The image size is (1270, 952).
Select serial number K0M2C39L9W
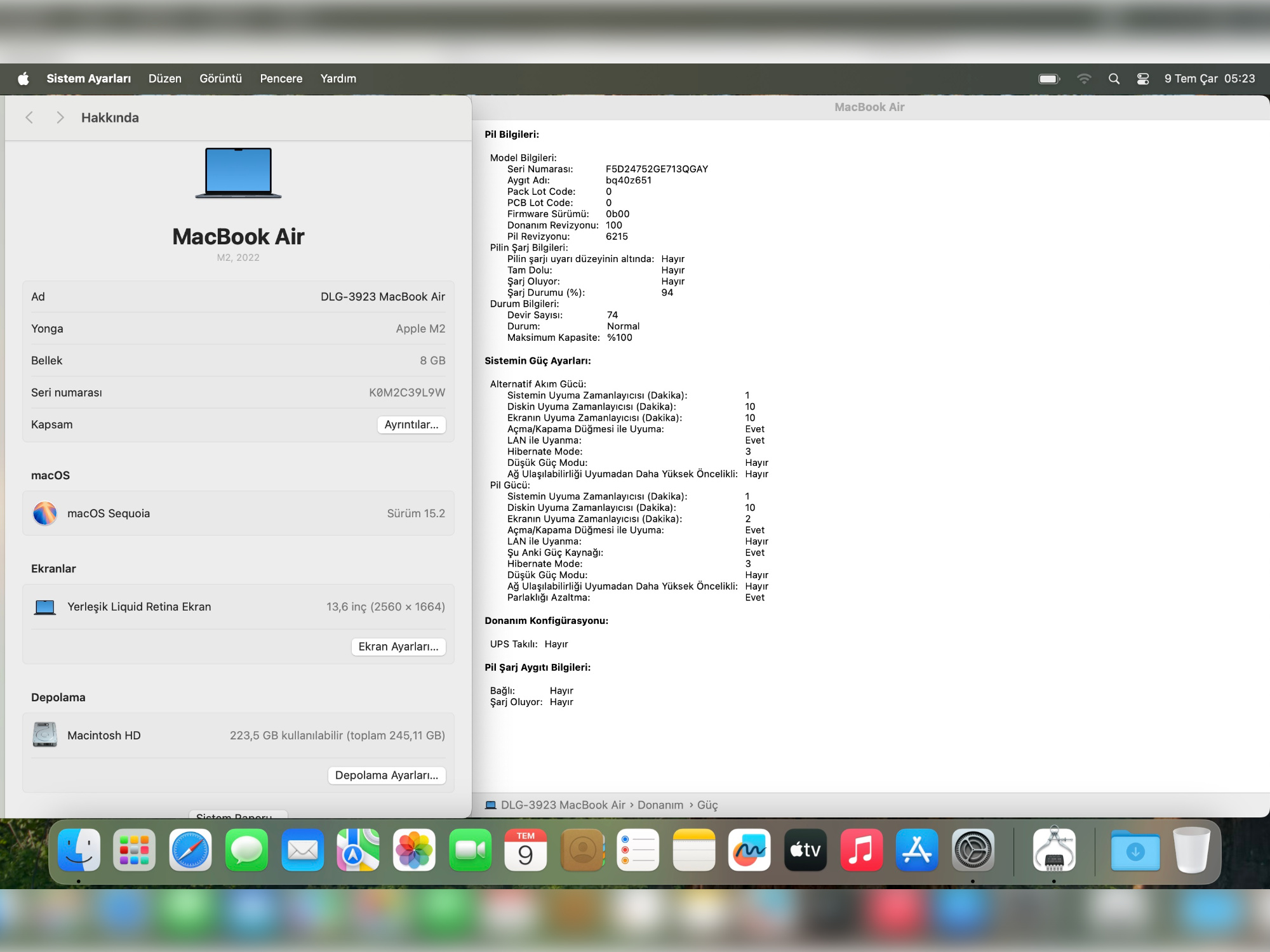tap(407, 393)
